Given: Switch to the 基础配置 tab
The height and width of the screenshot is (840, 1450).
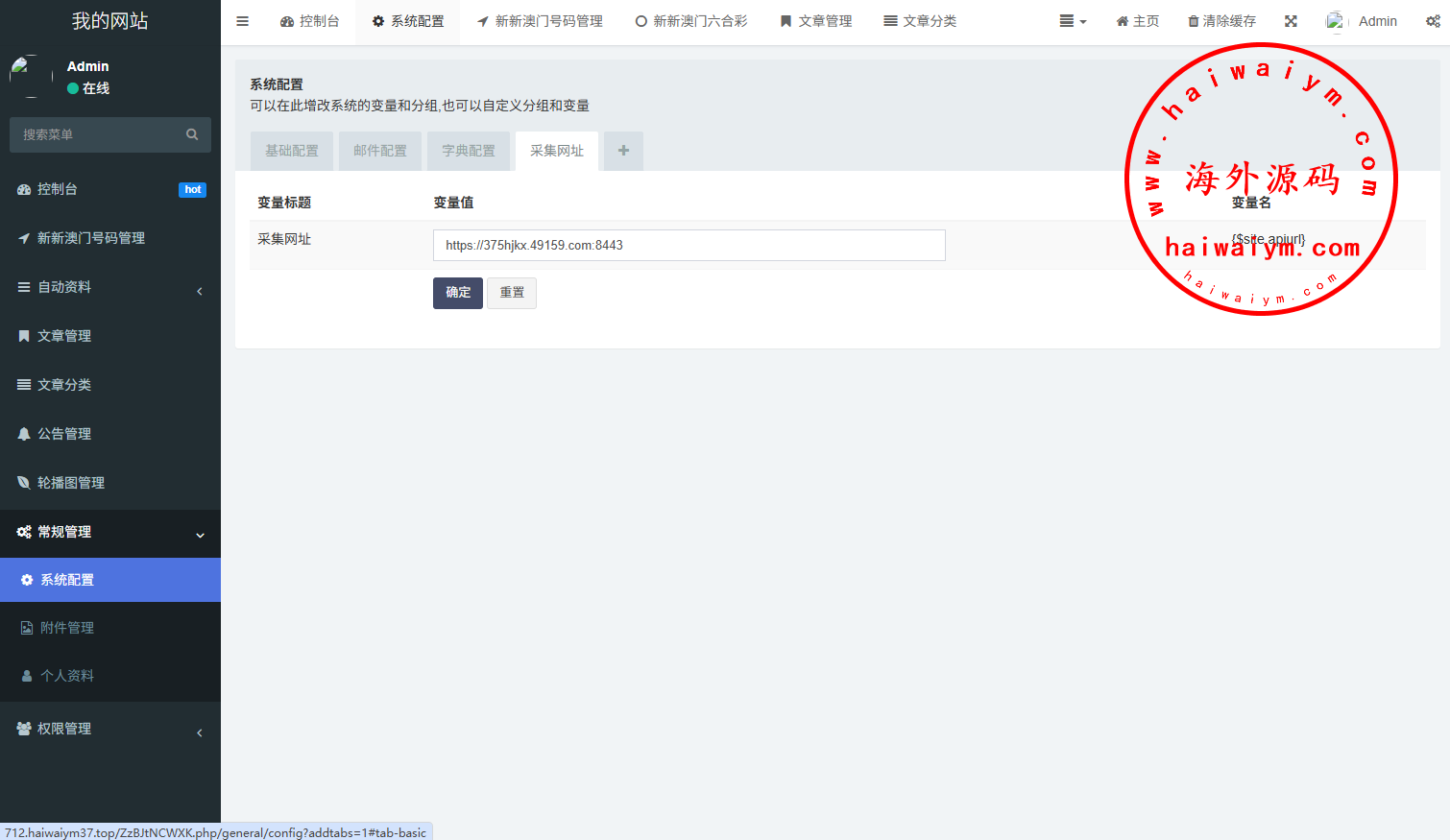Looking at the screenshot, I should [292, 151].
